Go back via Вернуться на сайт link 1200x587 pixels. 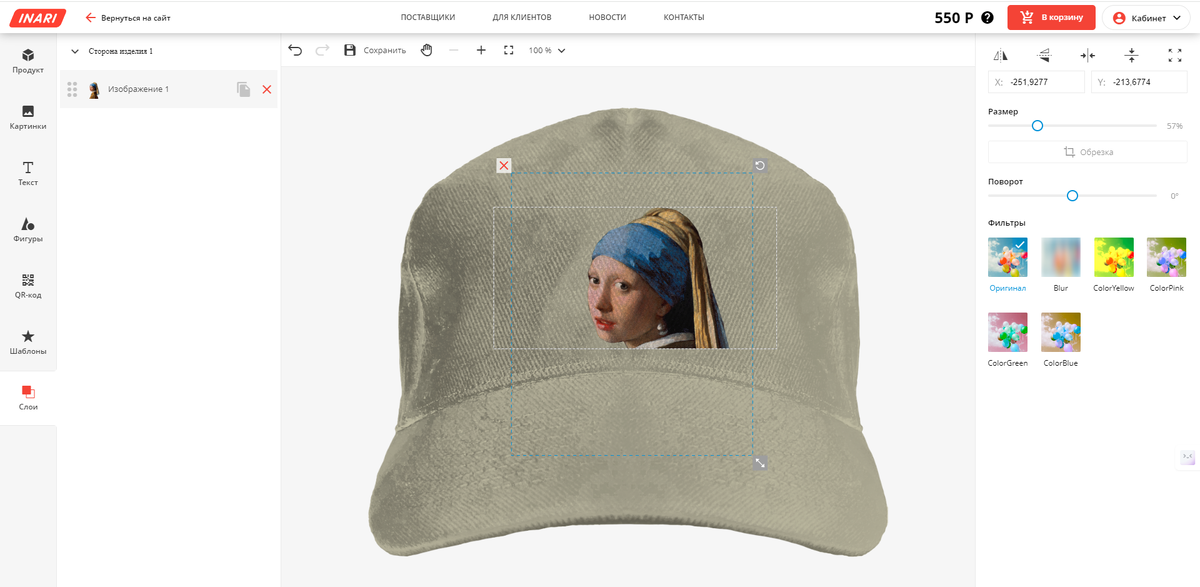pos(127,17)
